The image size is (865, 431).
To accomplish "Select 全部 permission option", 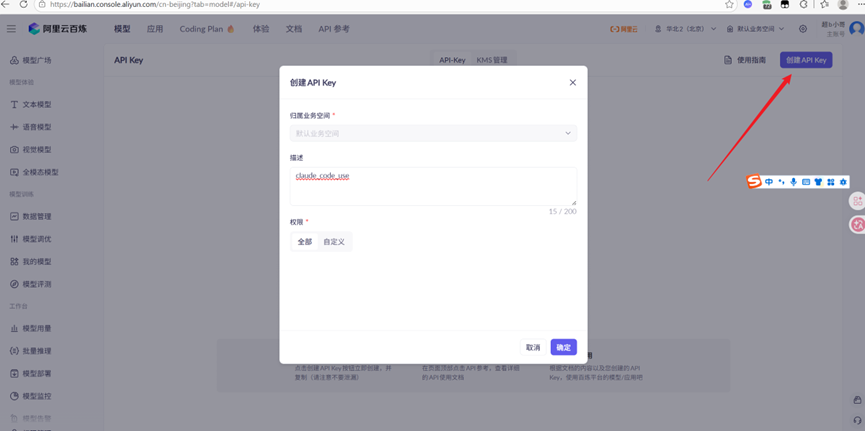I will pos(305,242).
